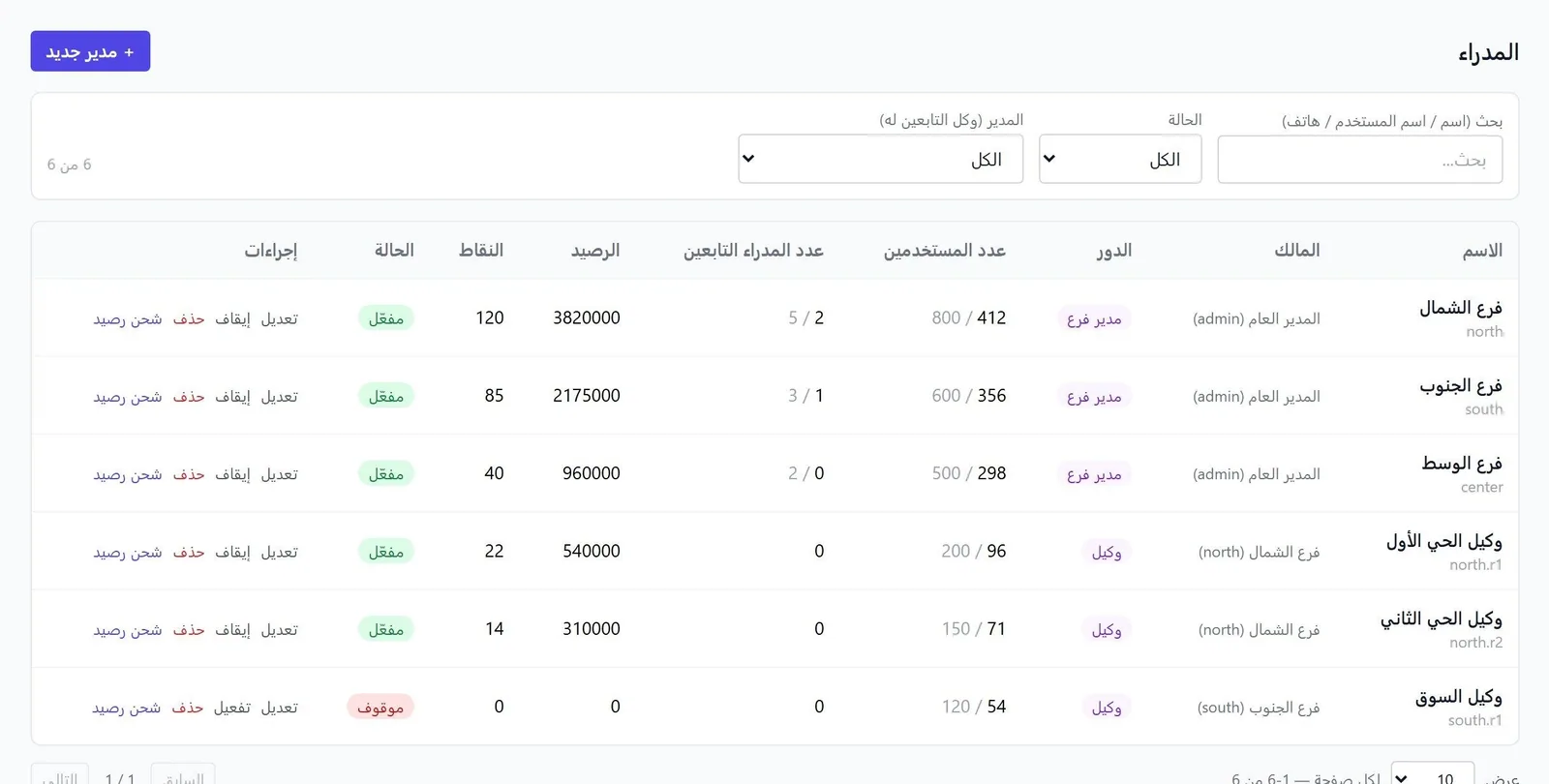Open the 'الحالة' status filter dropdown
The width and height of the screenshot is (1549, 784).
pos(1120,159)
